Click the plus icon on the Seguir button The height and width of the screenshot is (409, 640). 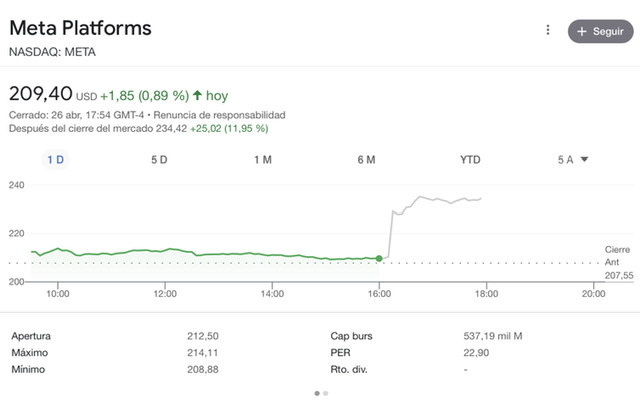click(x=582, y=31)
